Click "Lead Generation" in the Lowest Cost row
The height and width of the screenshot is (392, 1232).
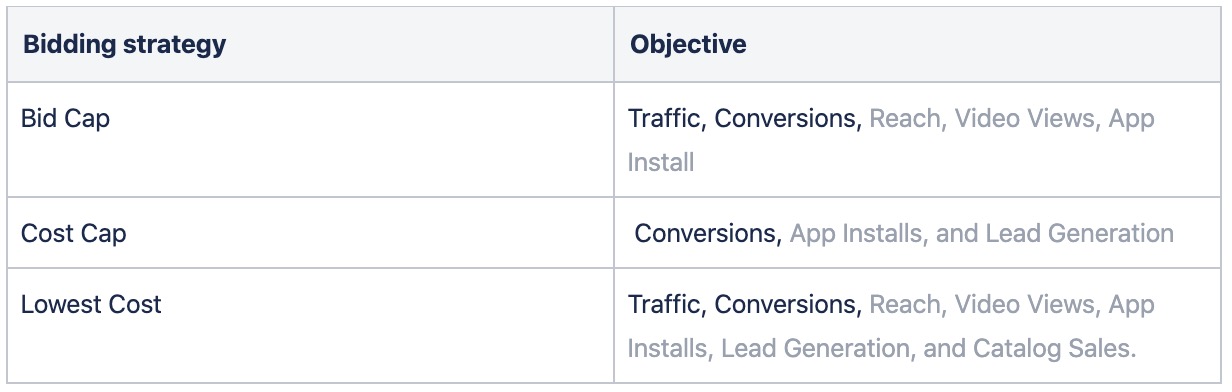816,349
